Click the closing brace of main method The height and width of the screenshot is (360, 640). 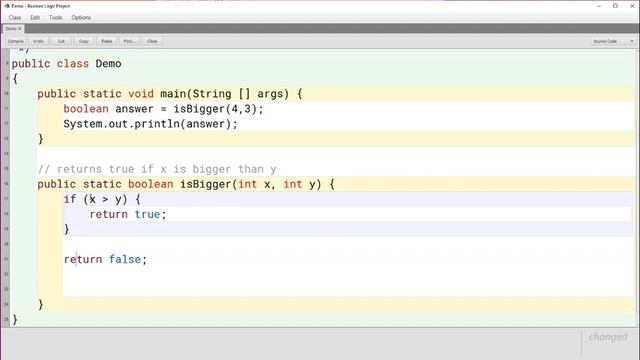coord(40,139)
